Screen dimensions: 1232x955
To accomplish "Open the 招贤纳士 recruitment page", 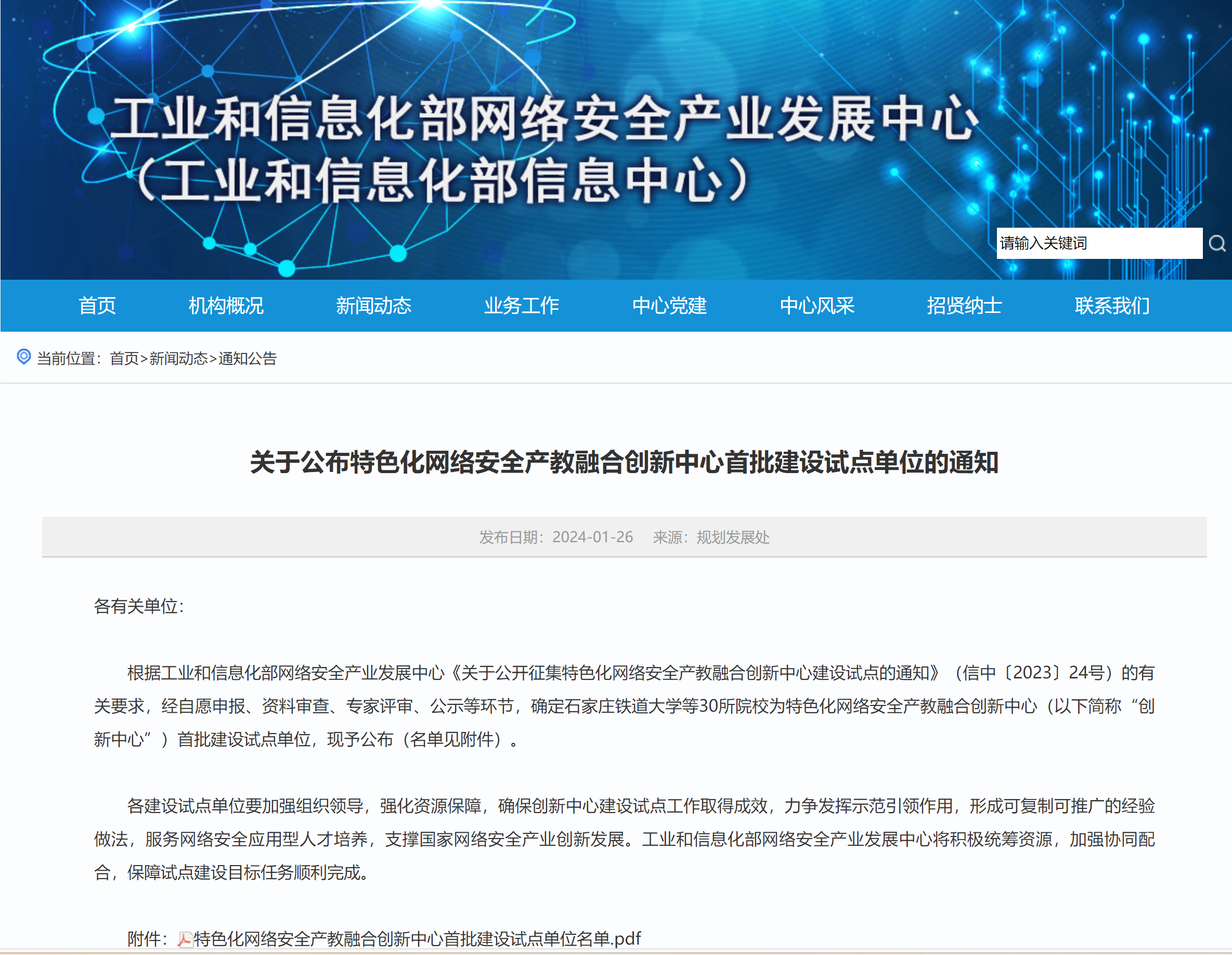I will [964, 306].
